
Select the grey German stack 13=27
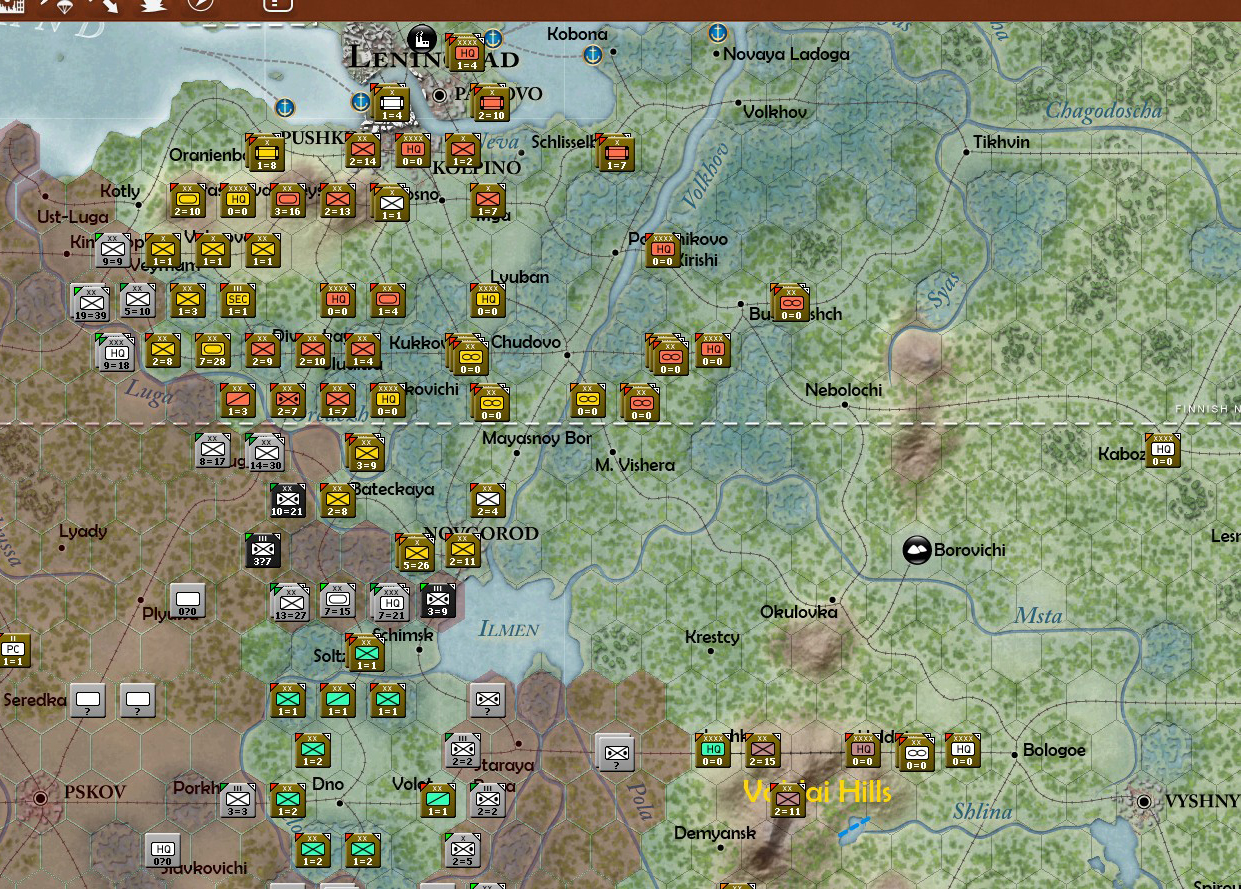point(291,603)
